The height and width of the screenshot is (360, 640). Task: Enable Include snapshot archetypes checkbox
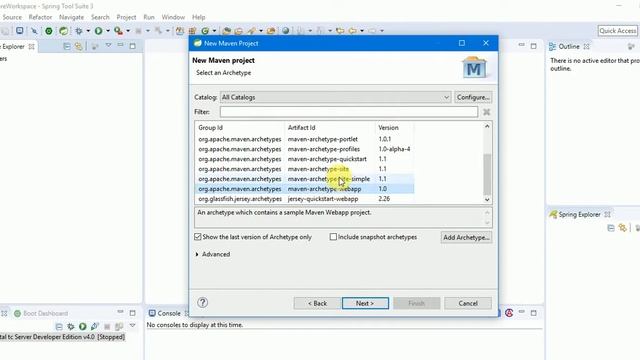coord(333,237)
